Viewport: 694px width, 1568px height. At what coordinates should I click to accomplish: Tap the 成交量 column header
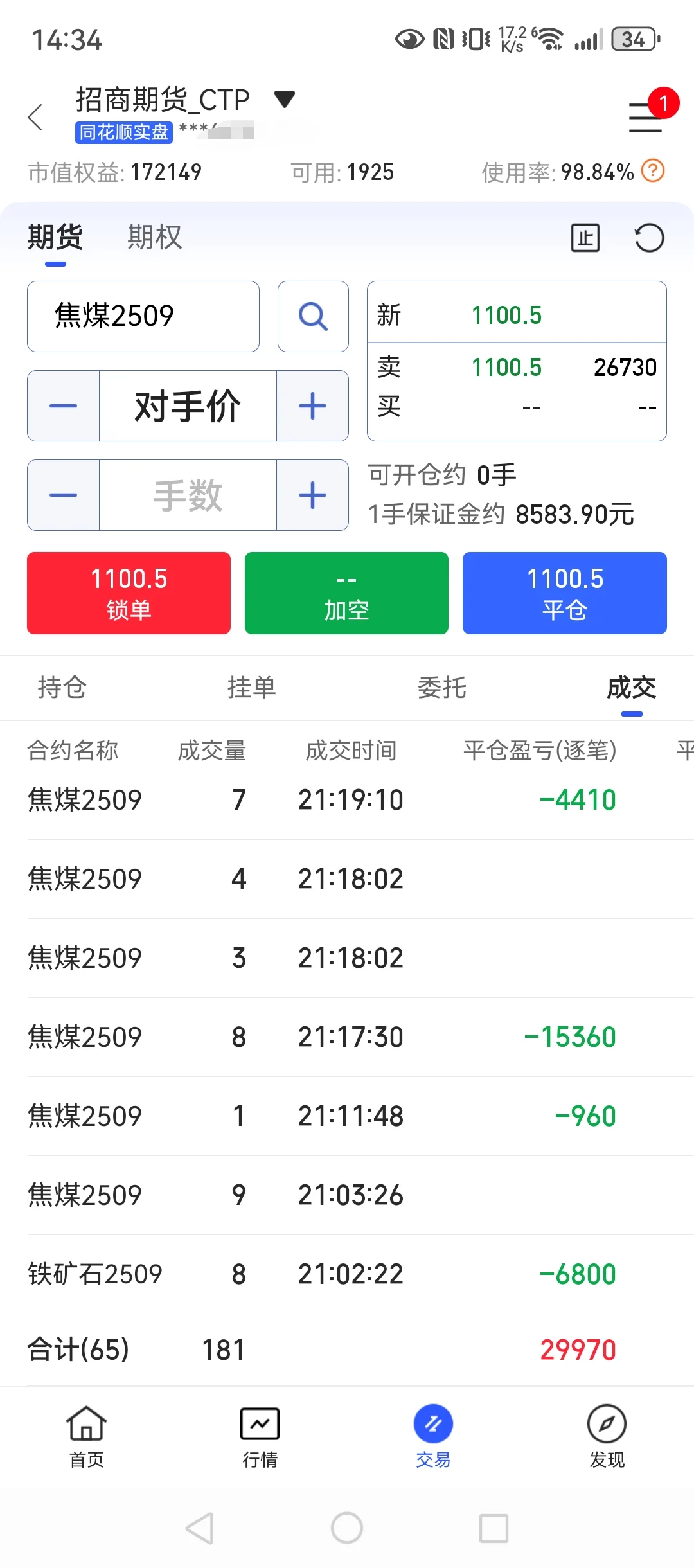pos(212,750)
